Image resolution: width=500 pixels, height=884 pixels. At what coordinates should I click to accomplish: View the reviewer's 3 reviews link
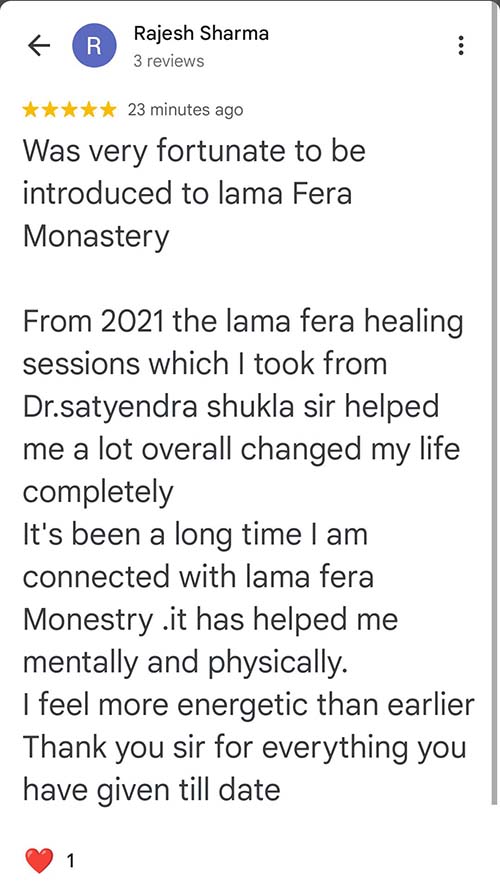click(169, 61)
